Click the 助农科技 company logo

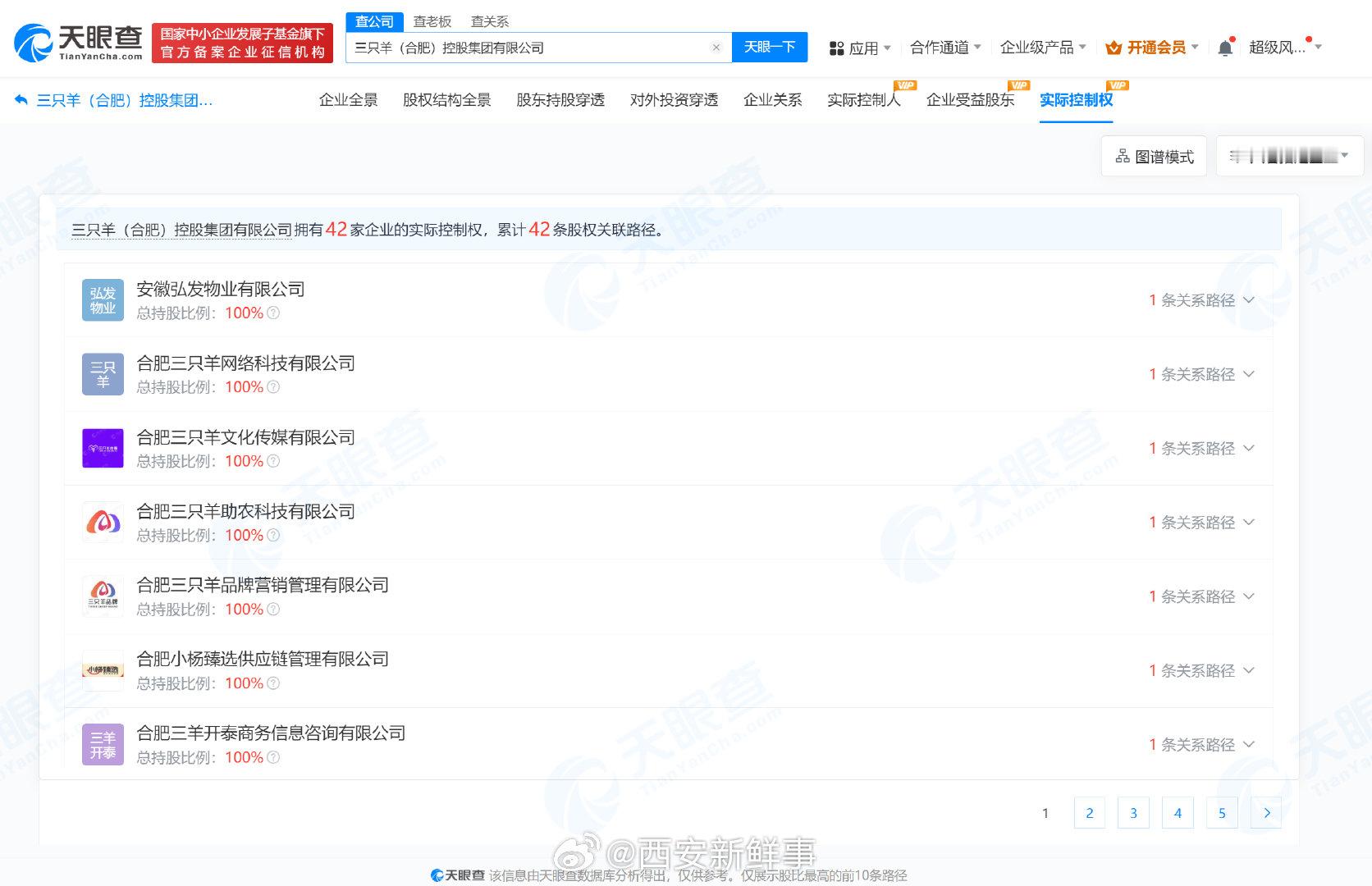(x=103, y=523)
